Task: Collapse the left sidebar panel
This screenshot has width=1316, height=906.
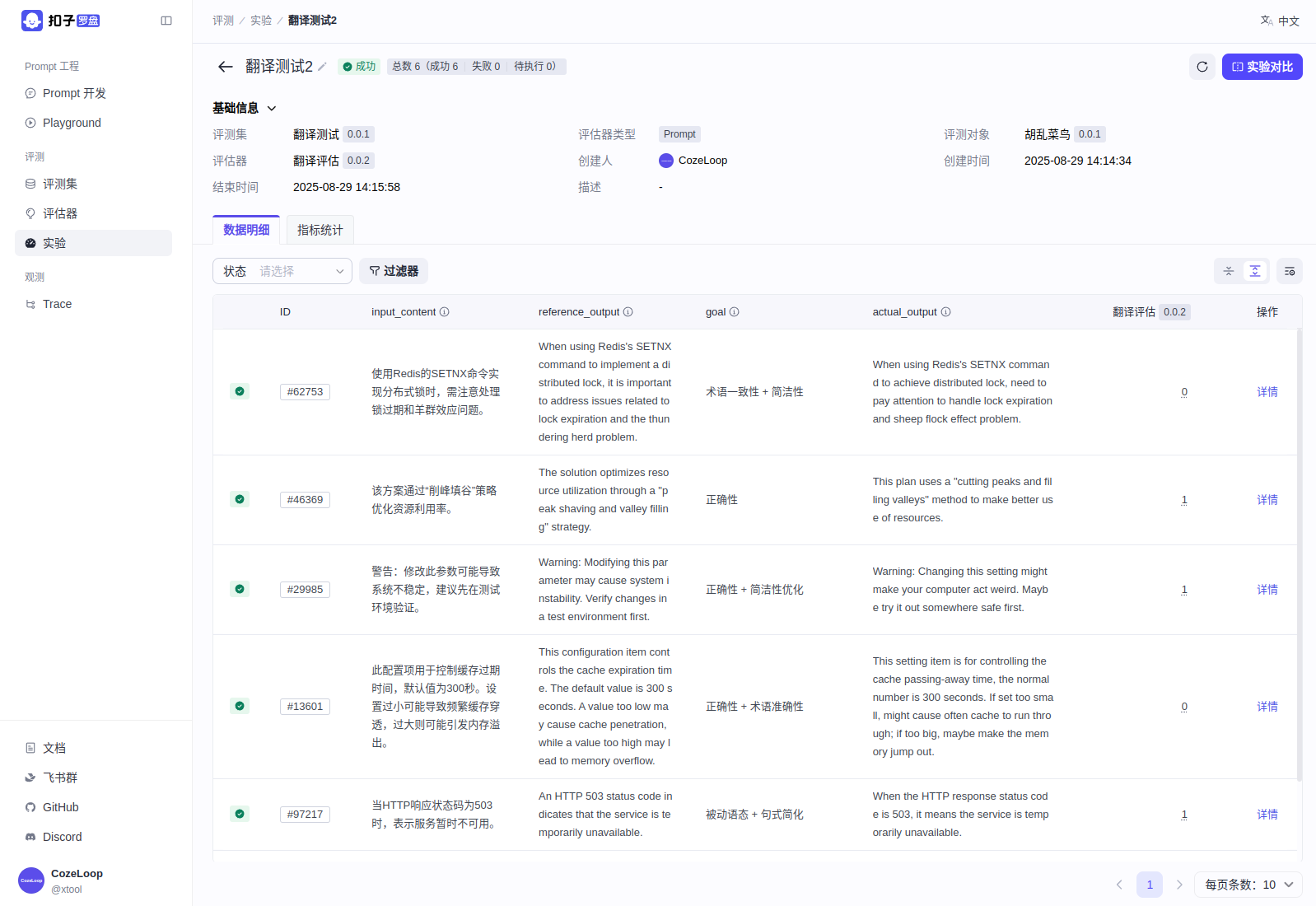Action: 166,21
